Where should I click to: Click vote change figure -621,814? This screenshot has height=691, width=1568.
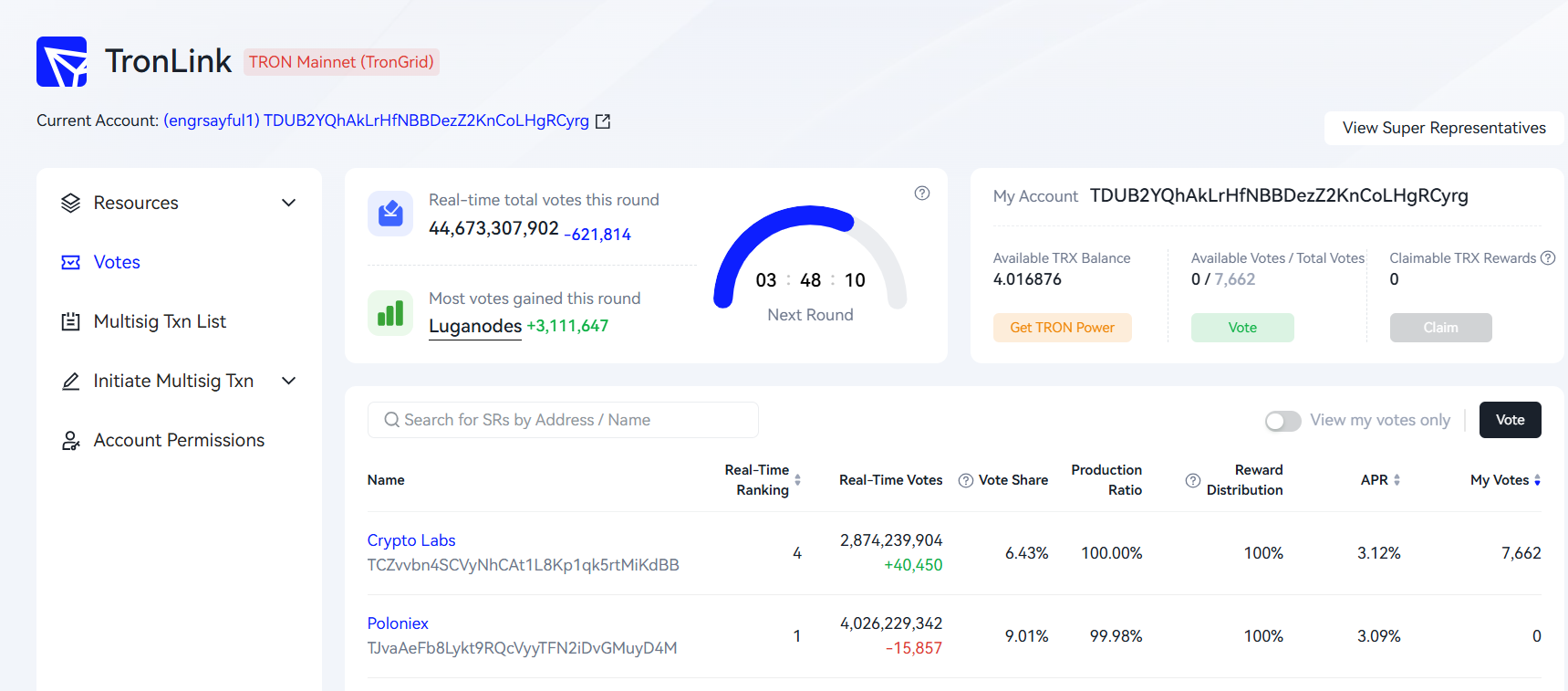point(597,235)
